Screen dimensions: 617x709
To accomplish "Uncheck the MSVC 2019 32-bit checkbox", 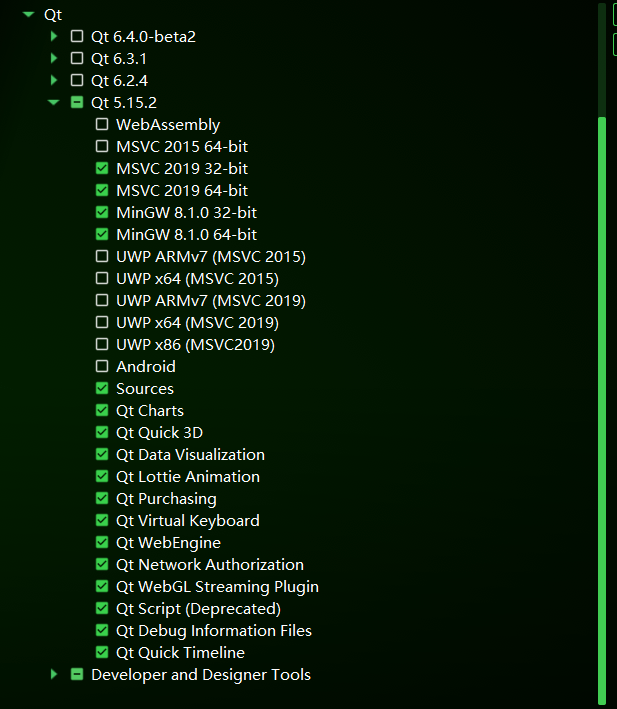I will [102, 168].
